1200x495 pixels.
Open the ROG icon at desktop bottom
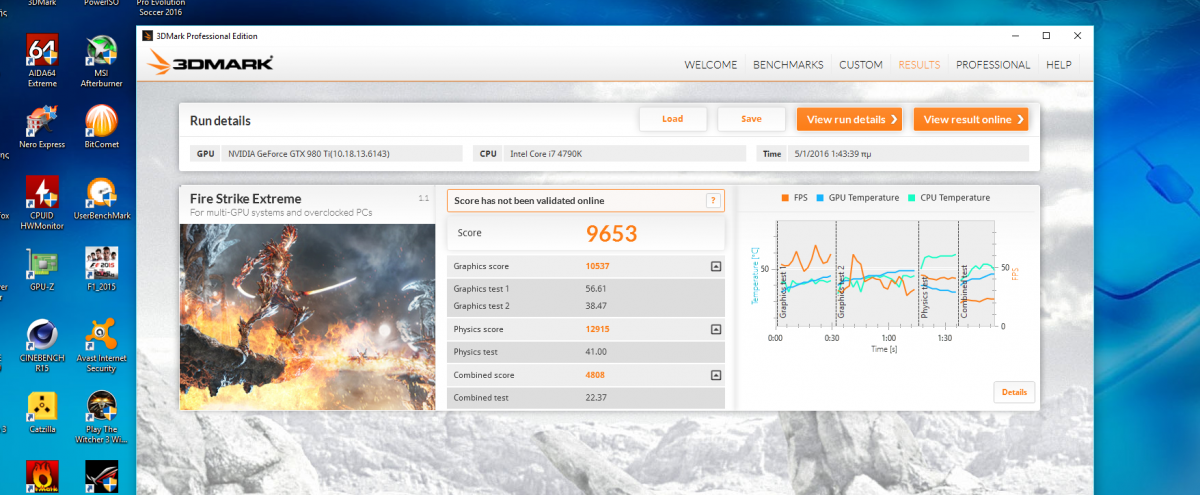point(101,476)
